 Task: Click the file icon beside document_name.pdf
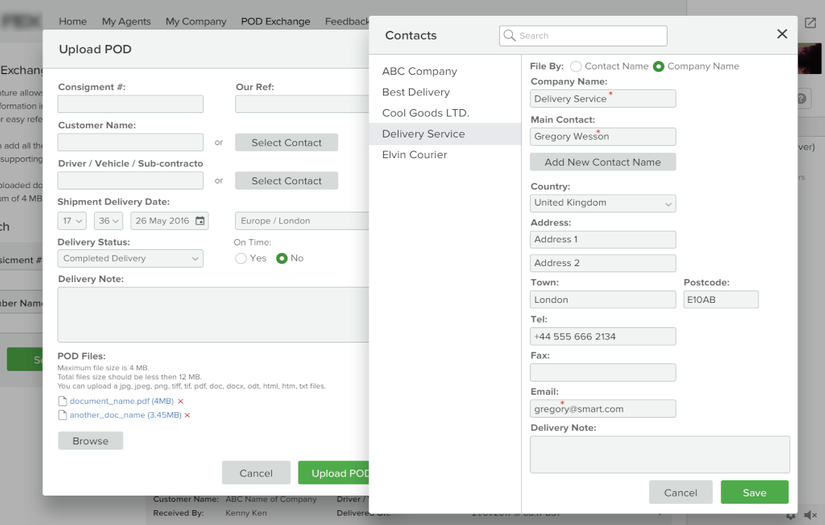coord(62,401)
